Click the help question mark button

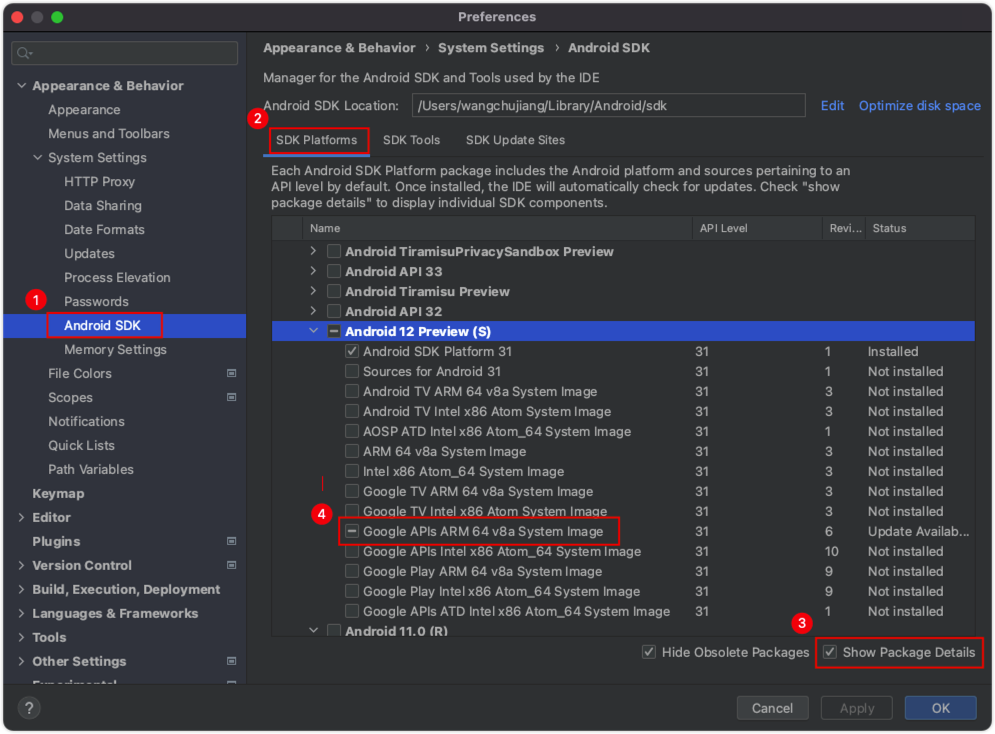pos(30,708)
